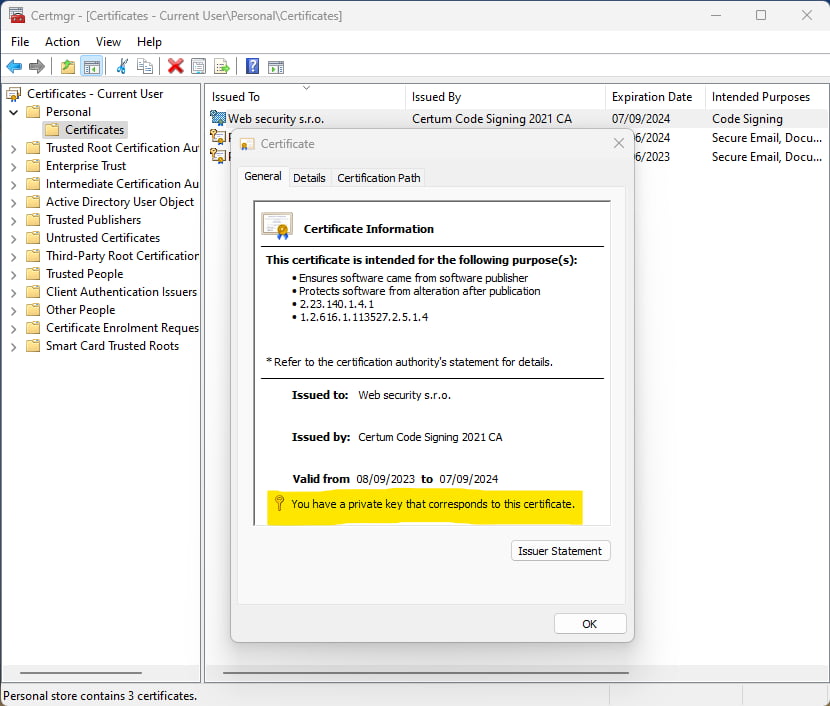Screen dimensions: 830x706
Task: Switch to the Details tab
Action: (309, 178)
